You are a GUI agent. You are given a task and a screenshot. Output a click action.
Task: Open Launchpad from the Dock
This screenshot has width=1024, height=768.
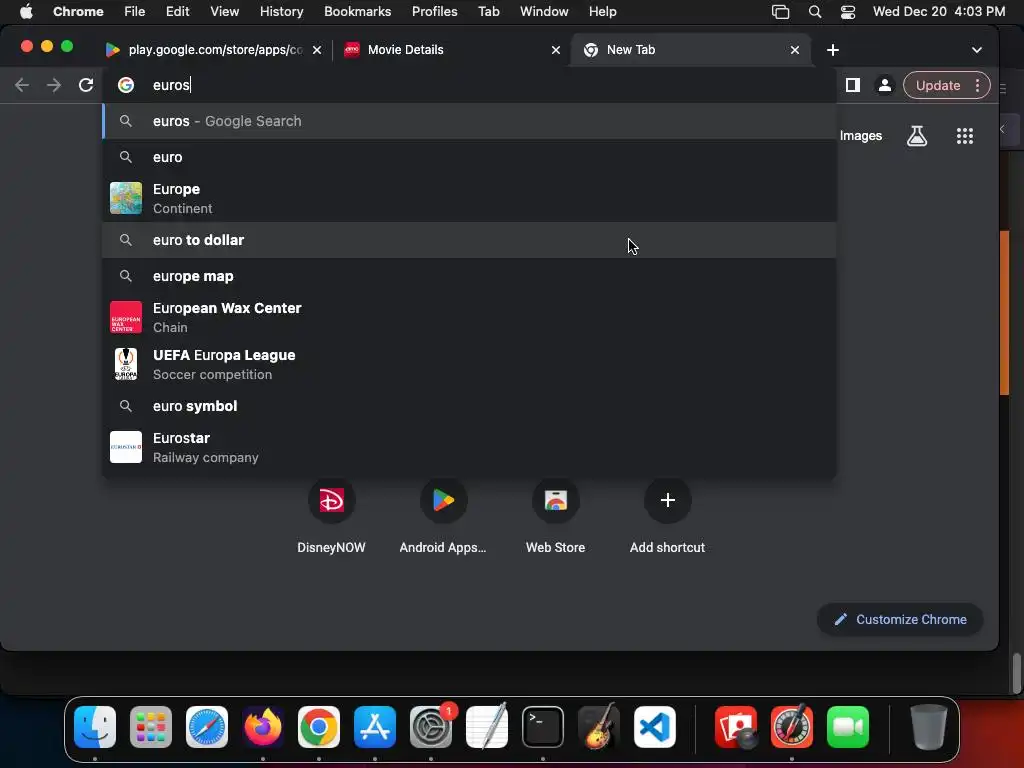[151, 727]
